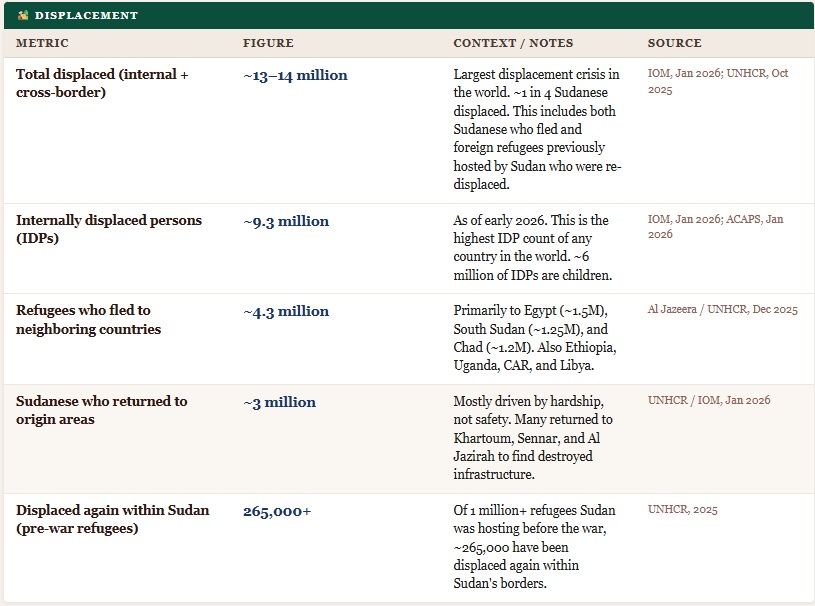The height and width of the screenshot is (606, 815).
Task: Click the 265,000+ figure
Action: [x=277, y=511]
